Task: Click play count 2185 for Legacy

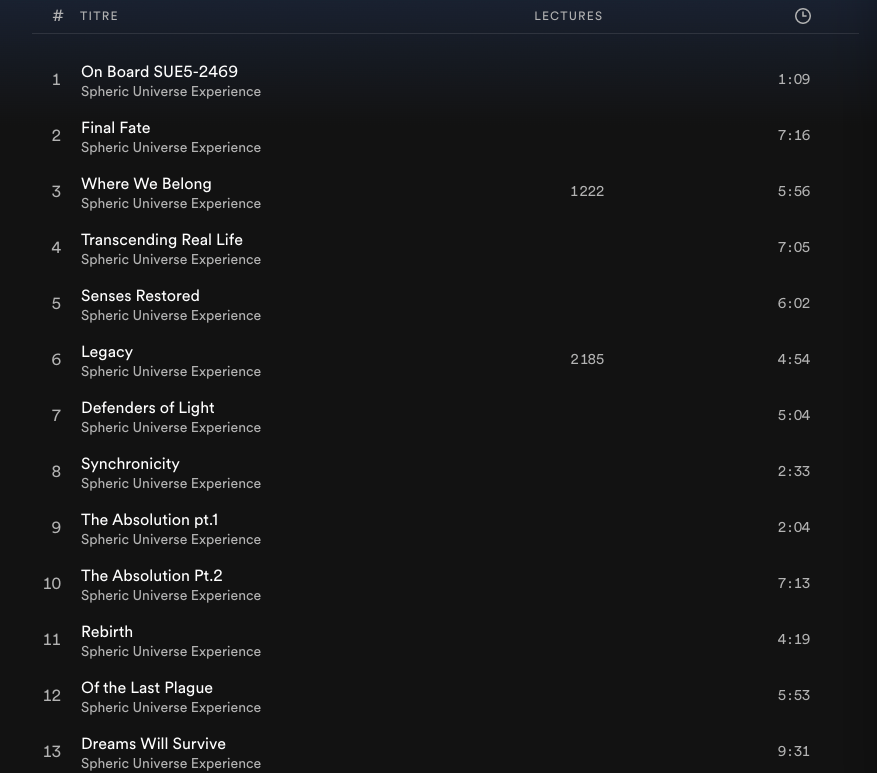Action: click(587, 359)
